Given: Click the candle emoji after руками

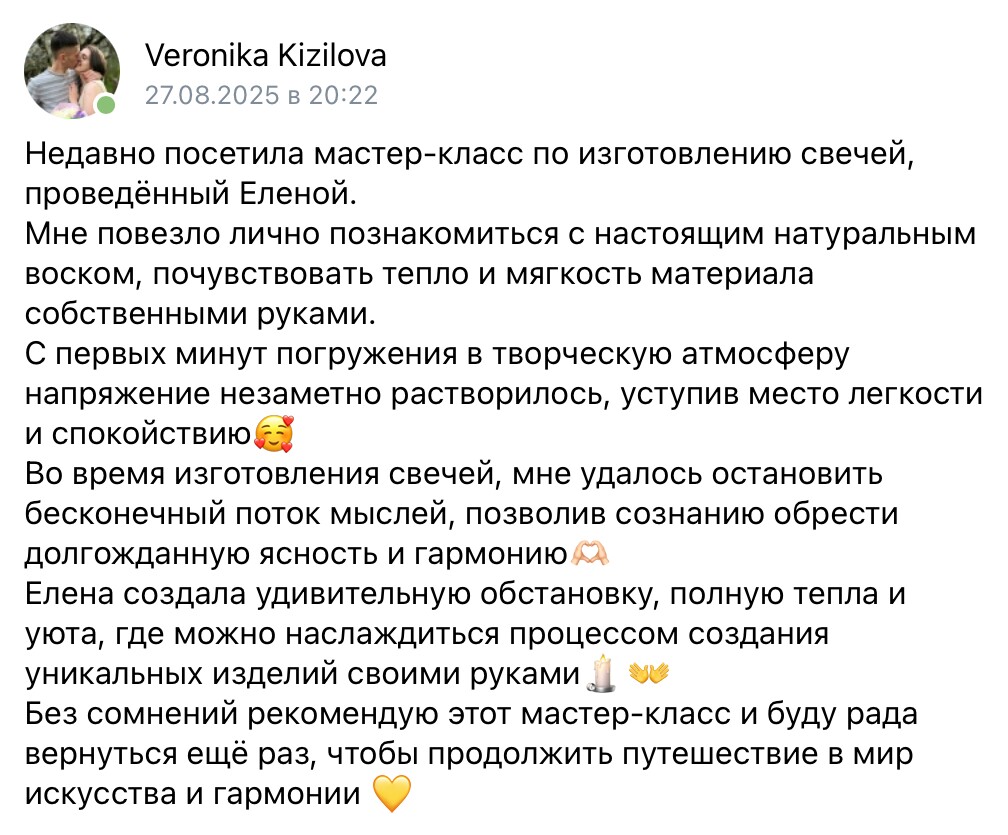Looking at the screenshot, I should pyautogui.click(x=602, y=672).
